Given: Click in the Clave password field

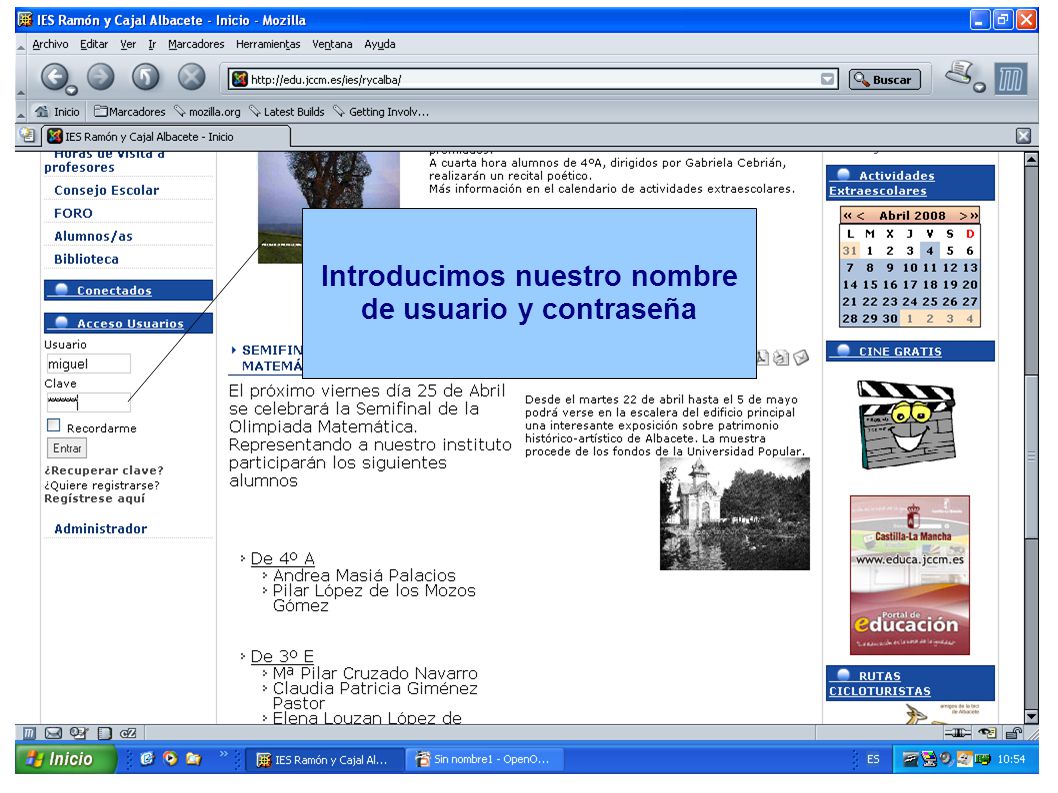Looking at the screenshot, I should (x=88, y=402).
